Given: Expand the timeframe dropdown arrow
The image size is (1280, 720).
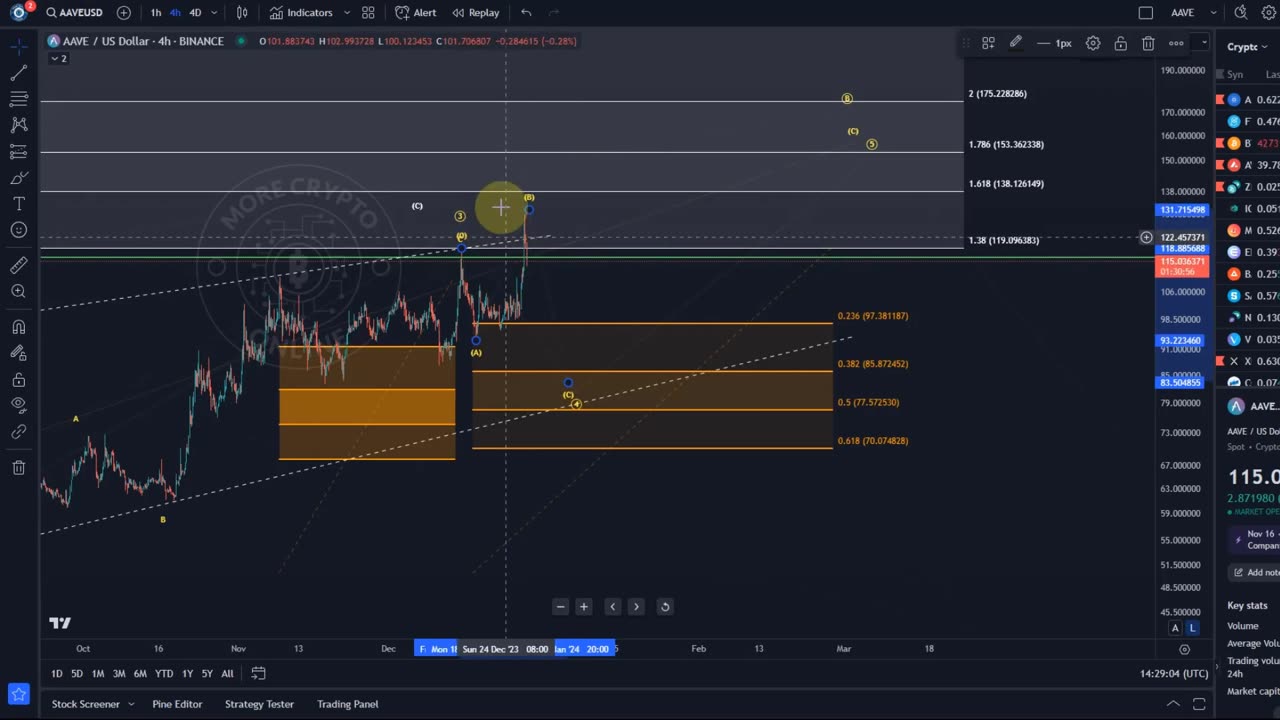Looking at the screenshot, I should coord(214,13).
